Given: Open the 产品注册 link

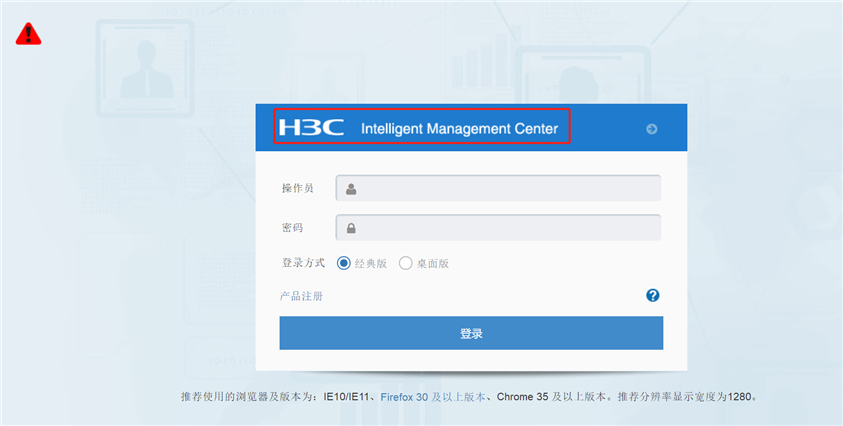Looking at the screenshot, I should pyautogui.click(x=301, y=296).
